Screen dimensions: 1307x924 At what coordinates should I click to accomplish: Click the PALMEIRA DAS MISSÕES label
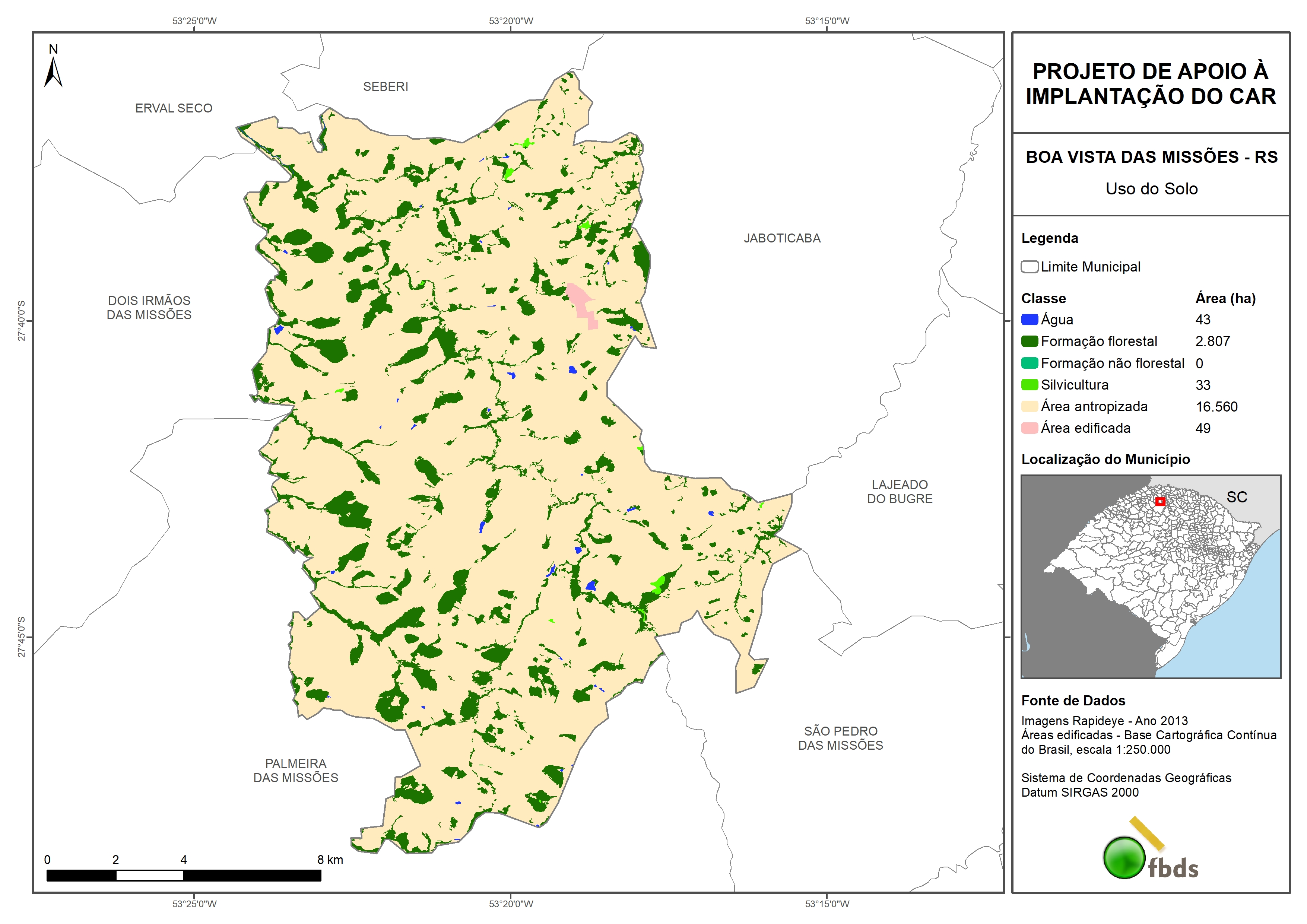(295, 770)
